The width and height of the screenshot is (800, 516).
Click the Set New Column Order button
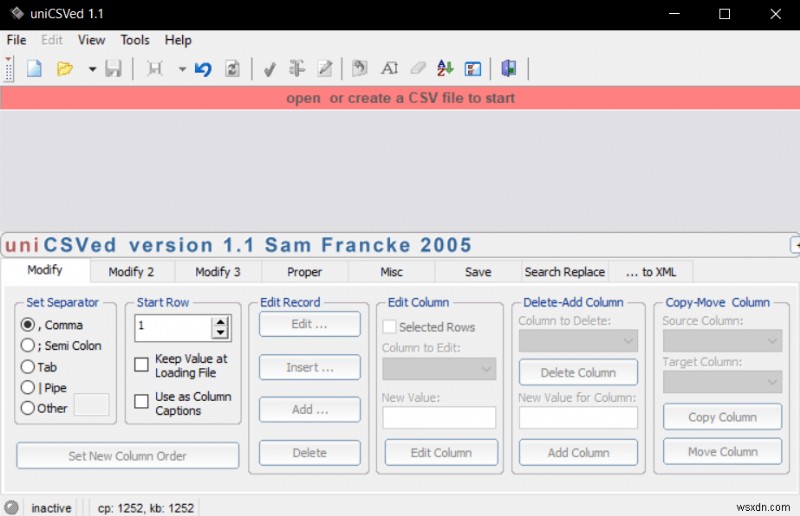(128, 456)
